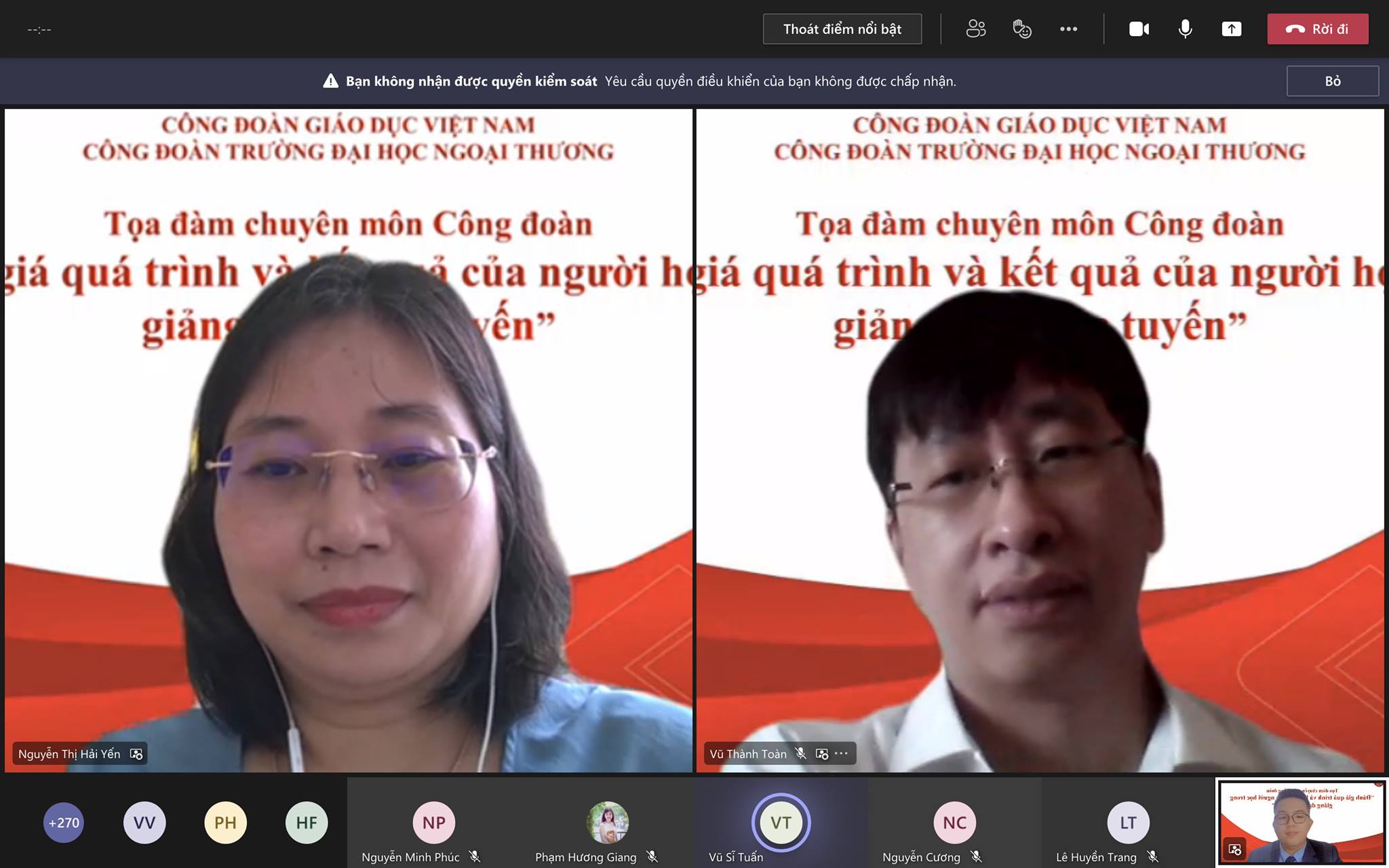Viewport: 1389px width, 868px height.
Task: Click the spotlight icon next to Nguyễn Thị Hải Yến
Action: pos(136,754)
